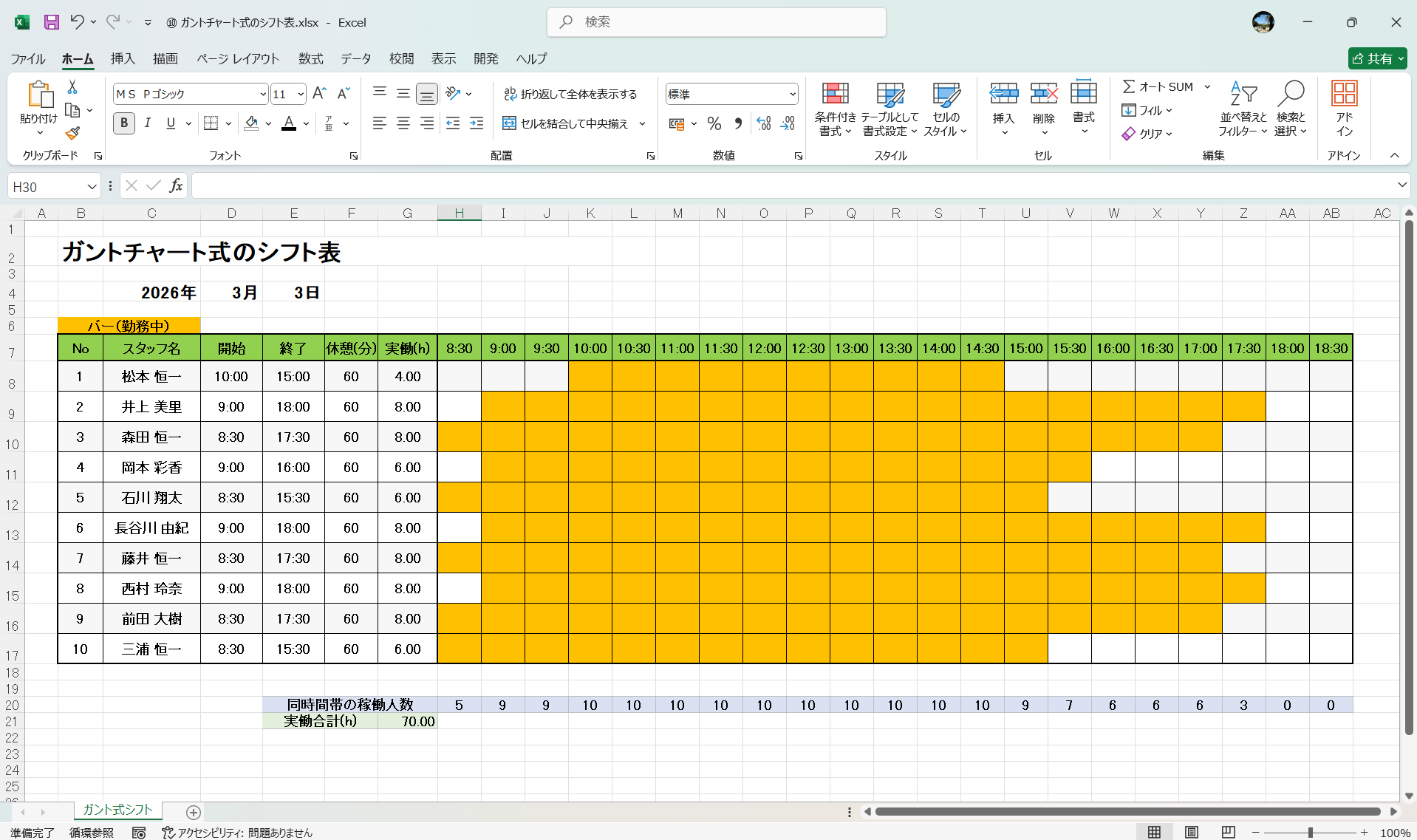Toggle italic formatting
Viewport: 1417px width, 840px height.
click(x=147, y=123)
